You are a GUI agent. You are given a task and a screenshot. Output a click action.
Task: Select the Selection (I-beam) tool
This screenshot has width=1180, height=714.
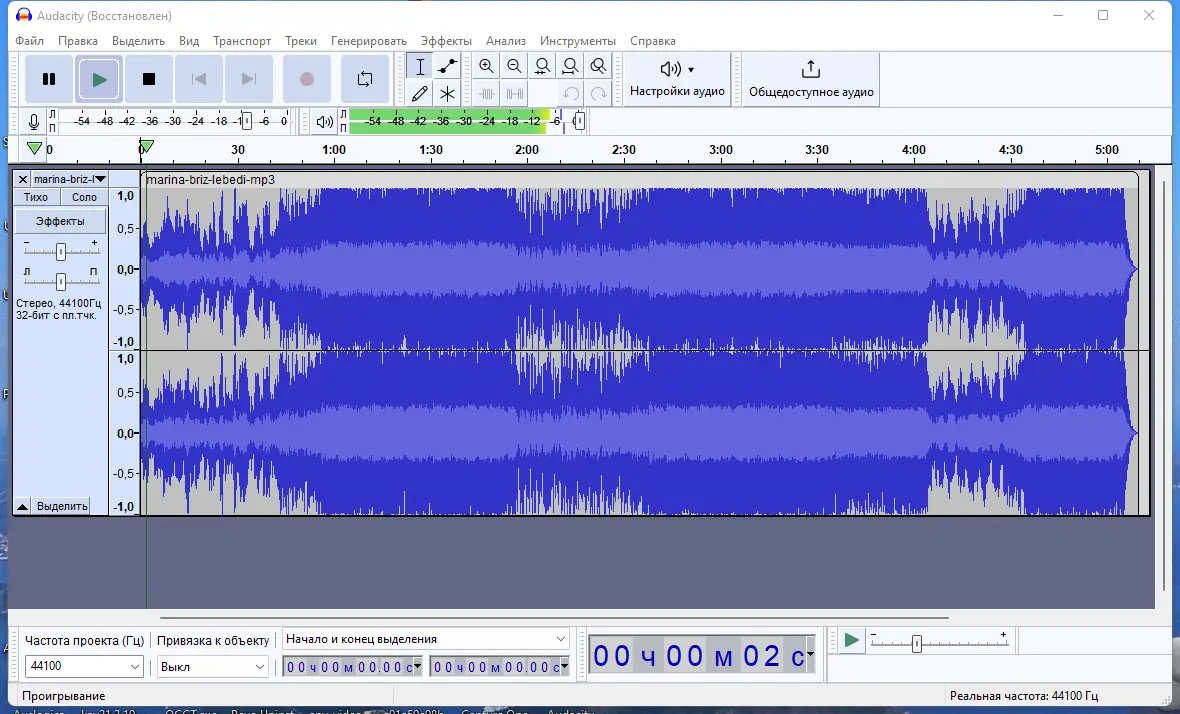pos(420,66)
